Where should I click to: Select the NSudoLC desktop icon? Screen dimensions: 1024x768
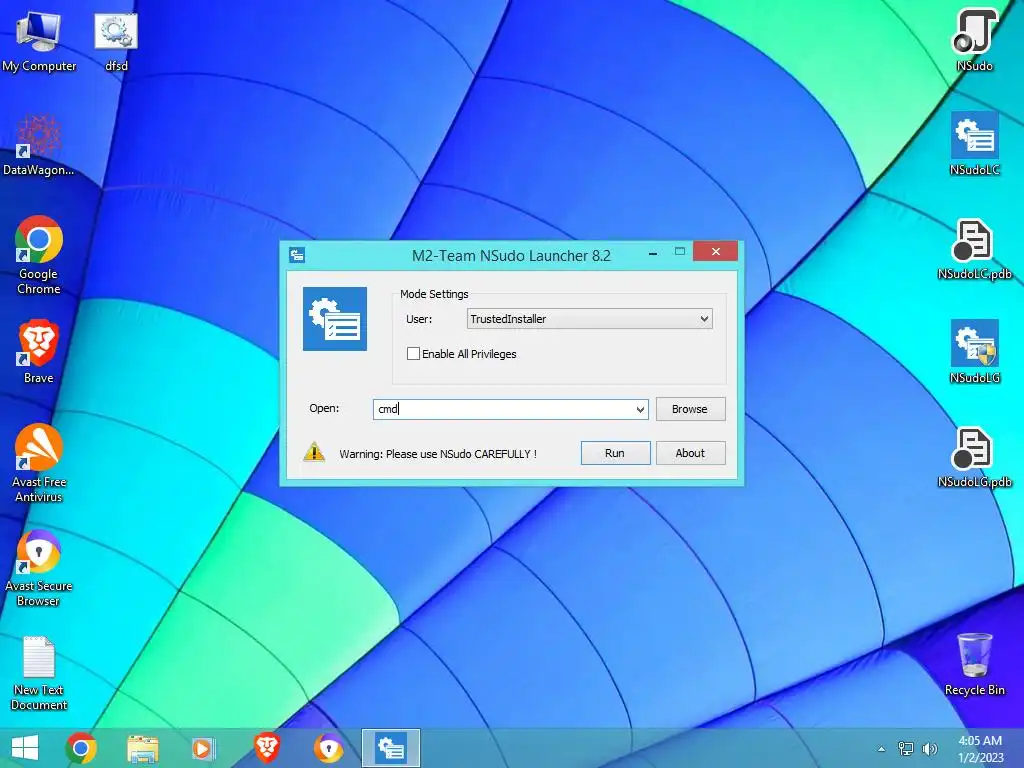tap(974, 144)
